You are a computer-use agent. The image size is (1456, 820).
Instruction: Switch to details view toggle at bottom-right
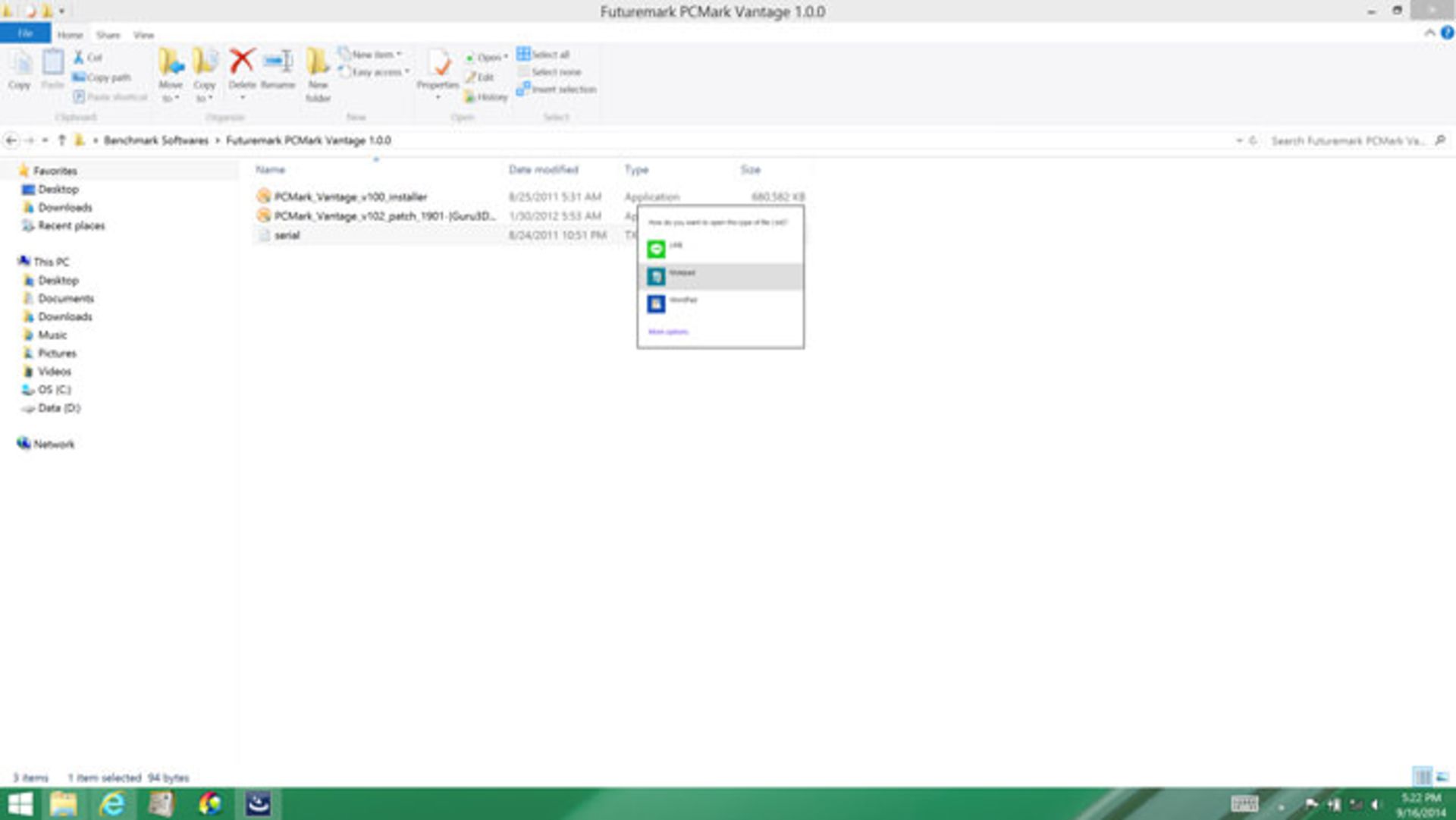(1423, 777)
